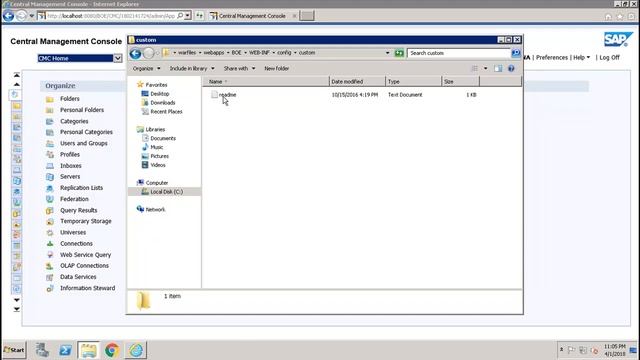The height and width of the screenshot is (360, 640).
Task: Open the Share with menu
Action: (x=239, y=69)
